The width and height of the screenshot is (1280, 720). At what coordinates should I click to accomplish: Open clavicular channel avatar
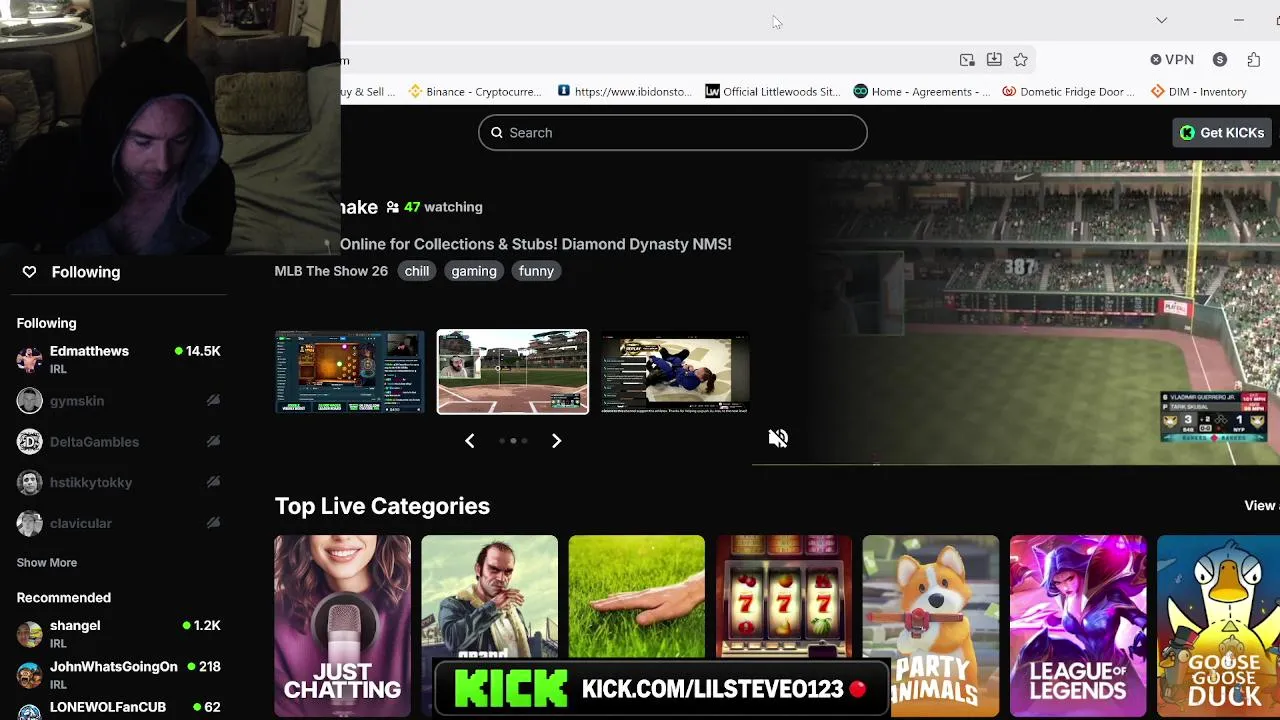point(30,523)
